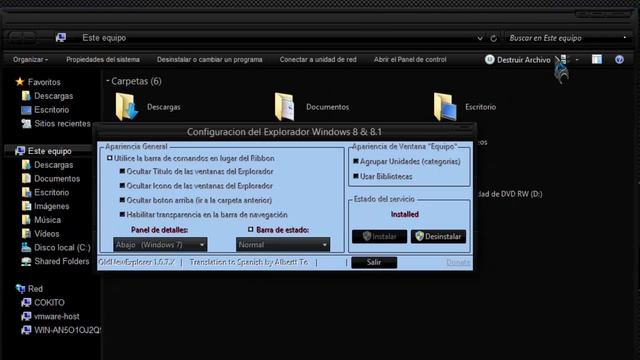Click the Donate link
Viewport: 640px width, 360px height.
pos(458,262)
